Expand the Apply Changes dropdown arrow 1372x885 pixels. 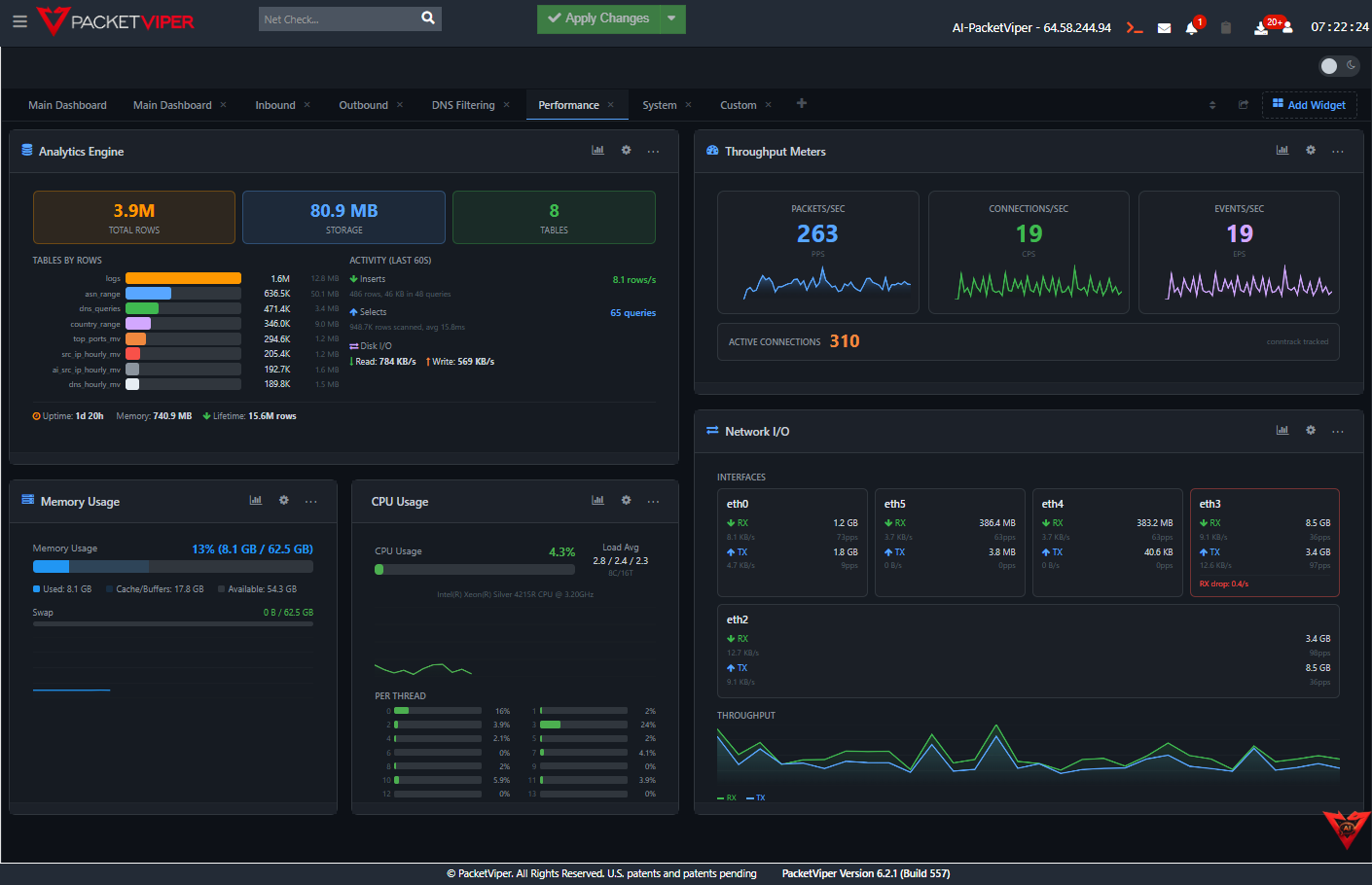(671, 18)
